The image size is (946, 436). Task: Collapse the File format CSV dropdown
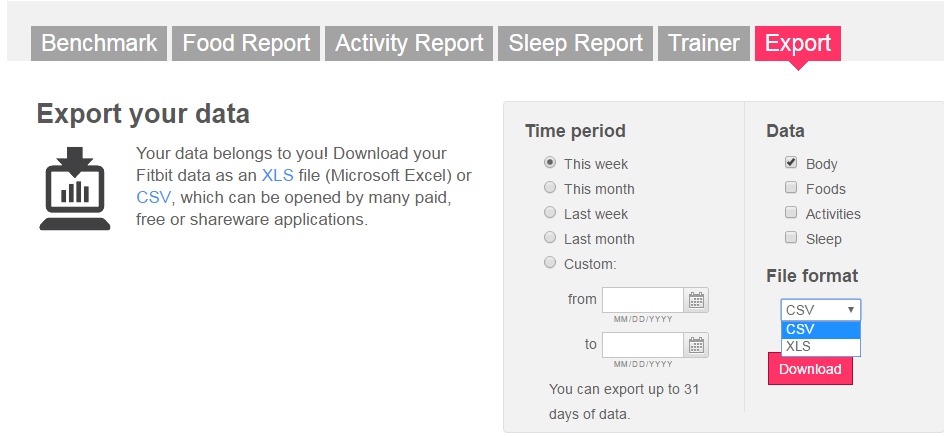821,310
